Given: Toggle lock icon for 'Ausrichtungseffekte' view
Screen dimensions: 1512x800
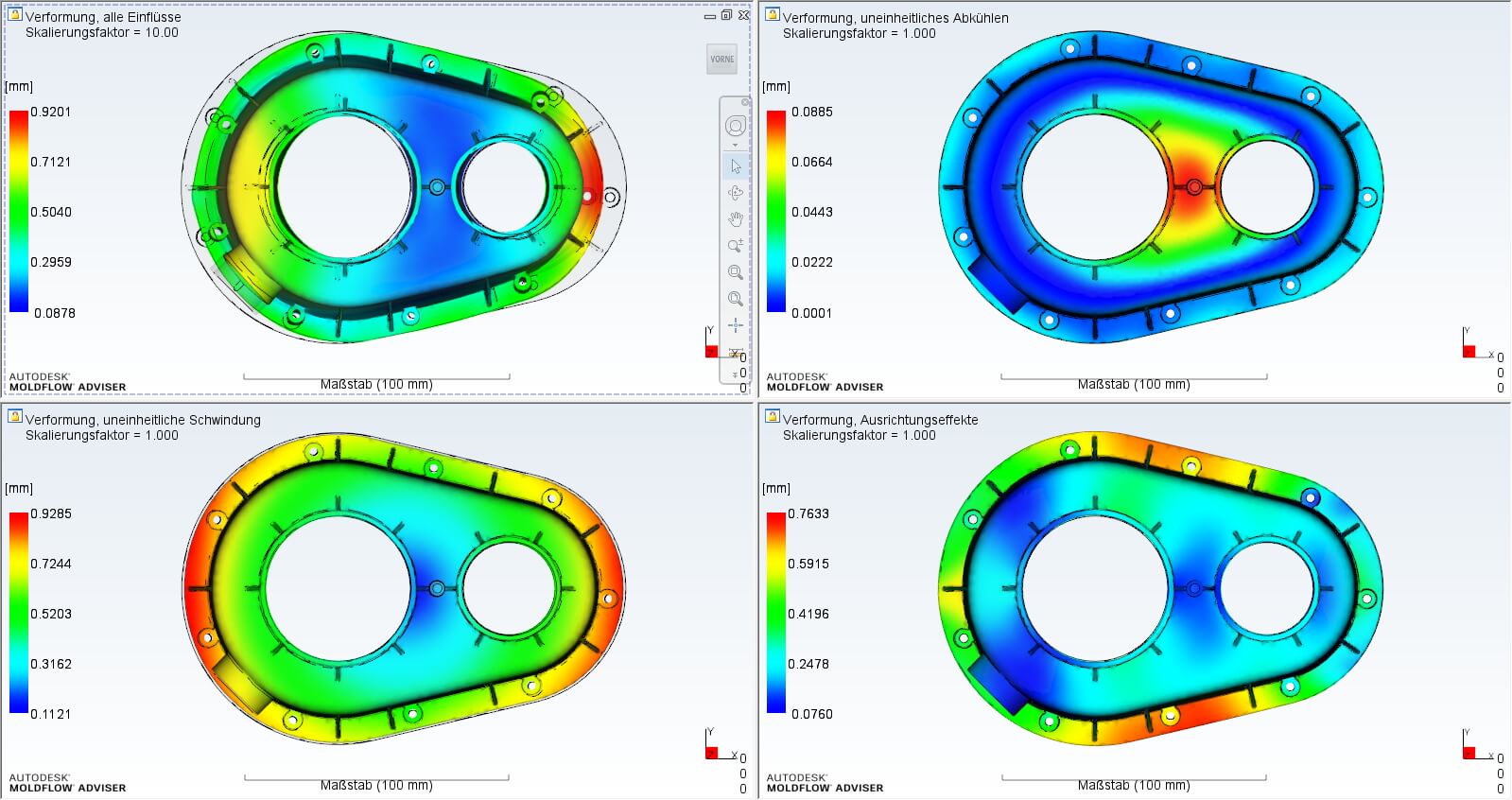Looking at the screenshot, I should coord(773,416).
